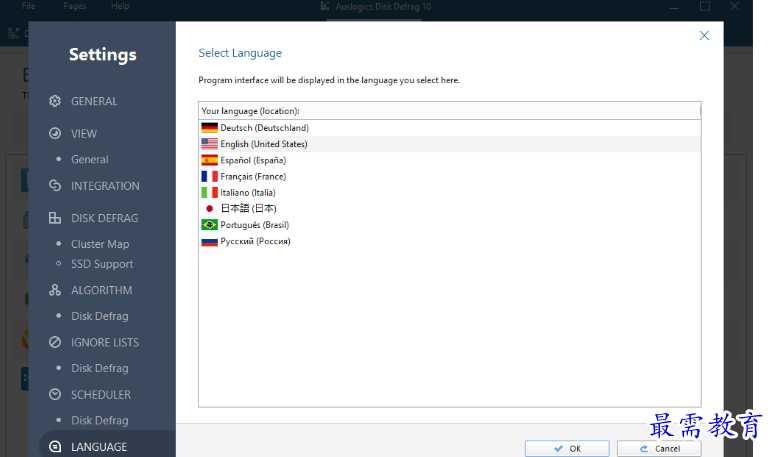Open the GENERAL settings section
The image size is (771, 457).
click(94, 101)
